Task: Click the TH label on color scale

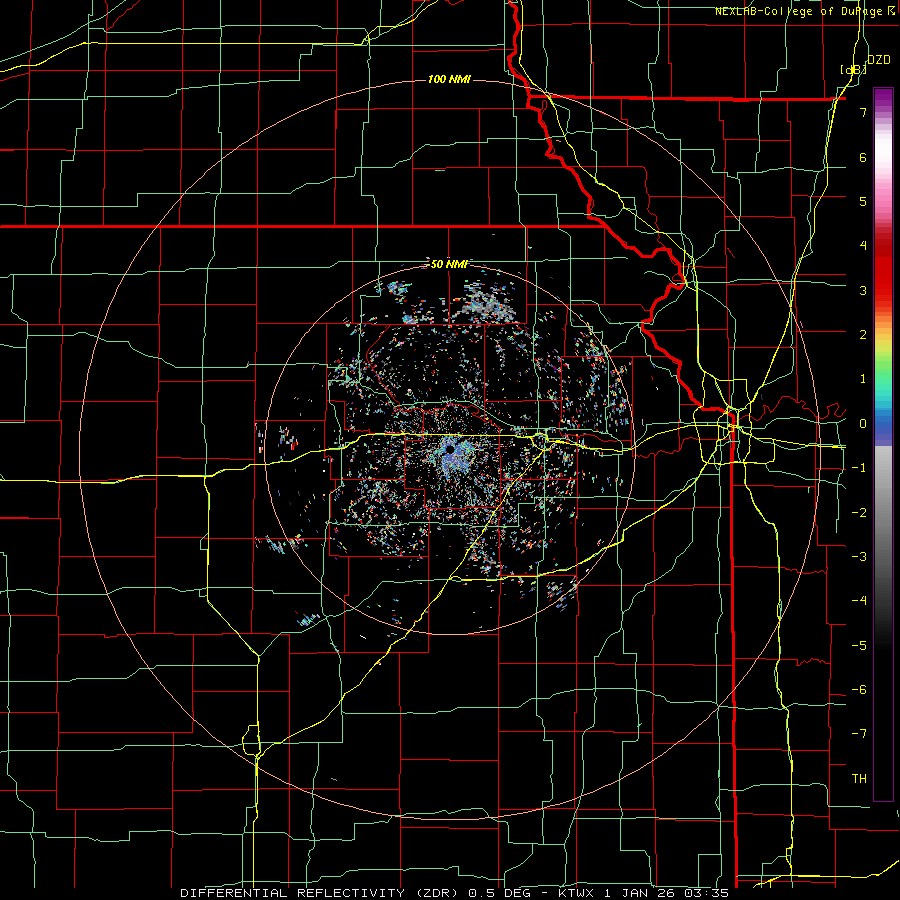Action: coord(859,779)
